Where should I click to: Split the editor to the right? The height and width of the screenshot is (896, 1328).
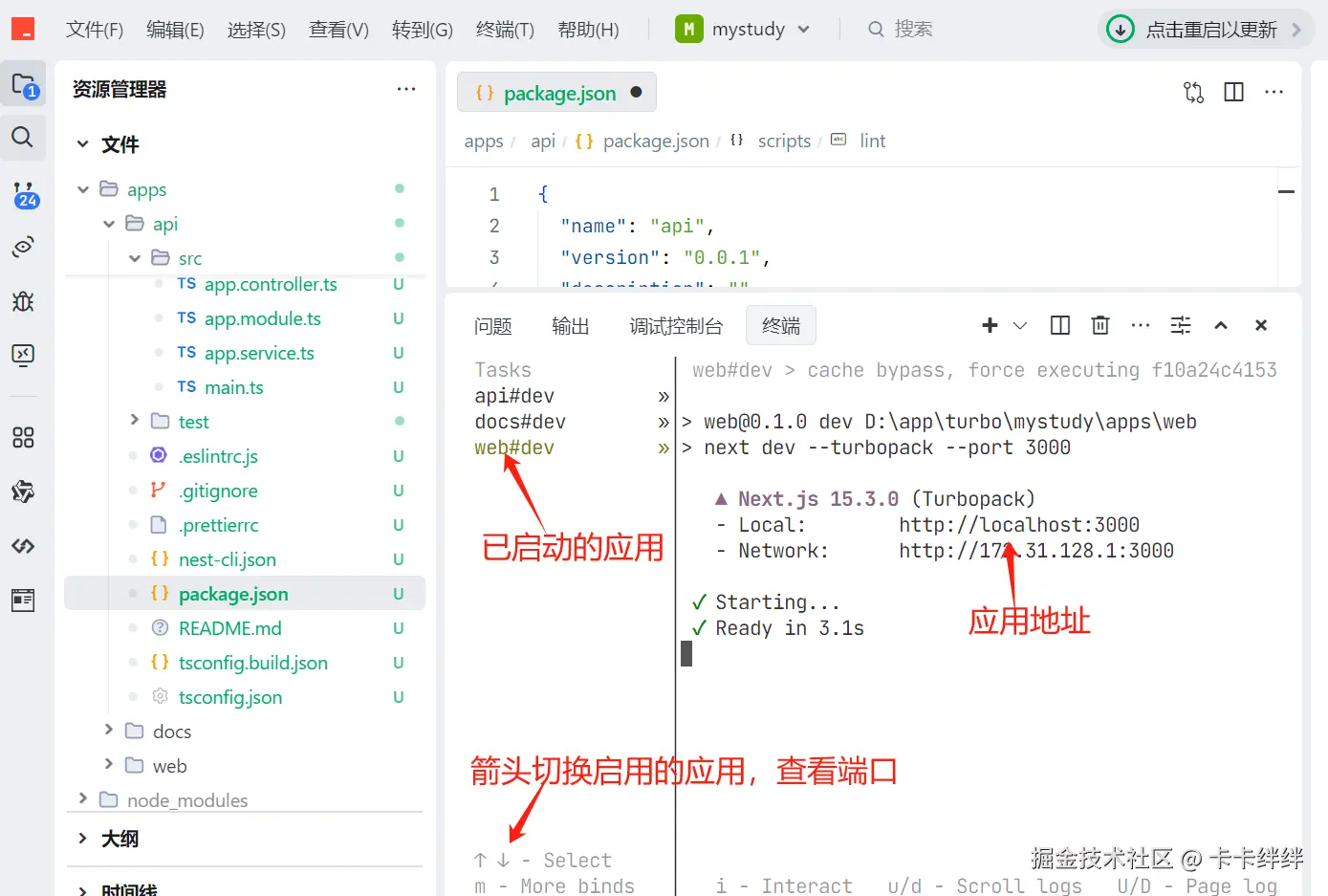pos(1234,92)
